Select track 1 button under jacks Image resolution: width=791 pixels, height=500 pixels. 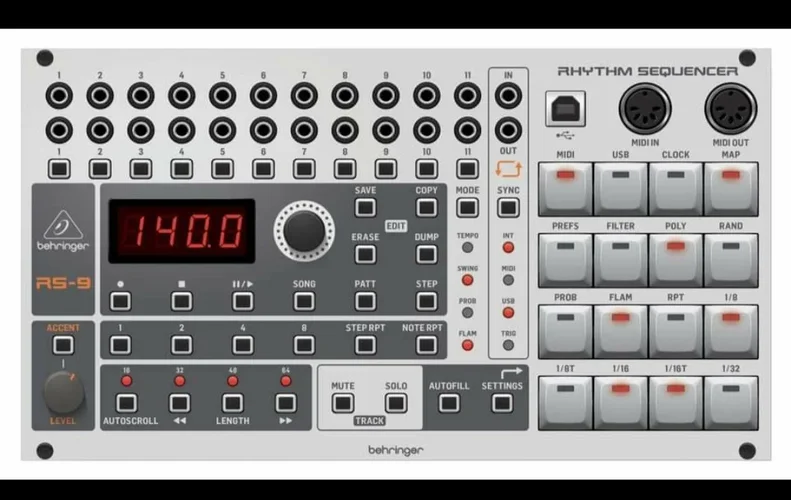click(59, 169)
